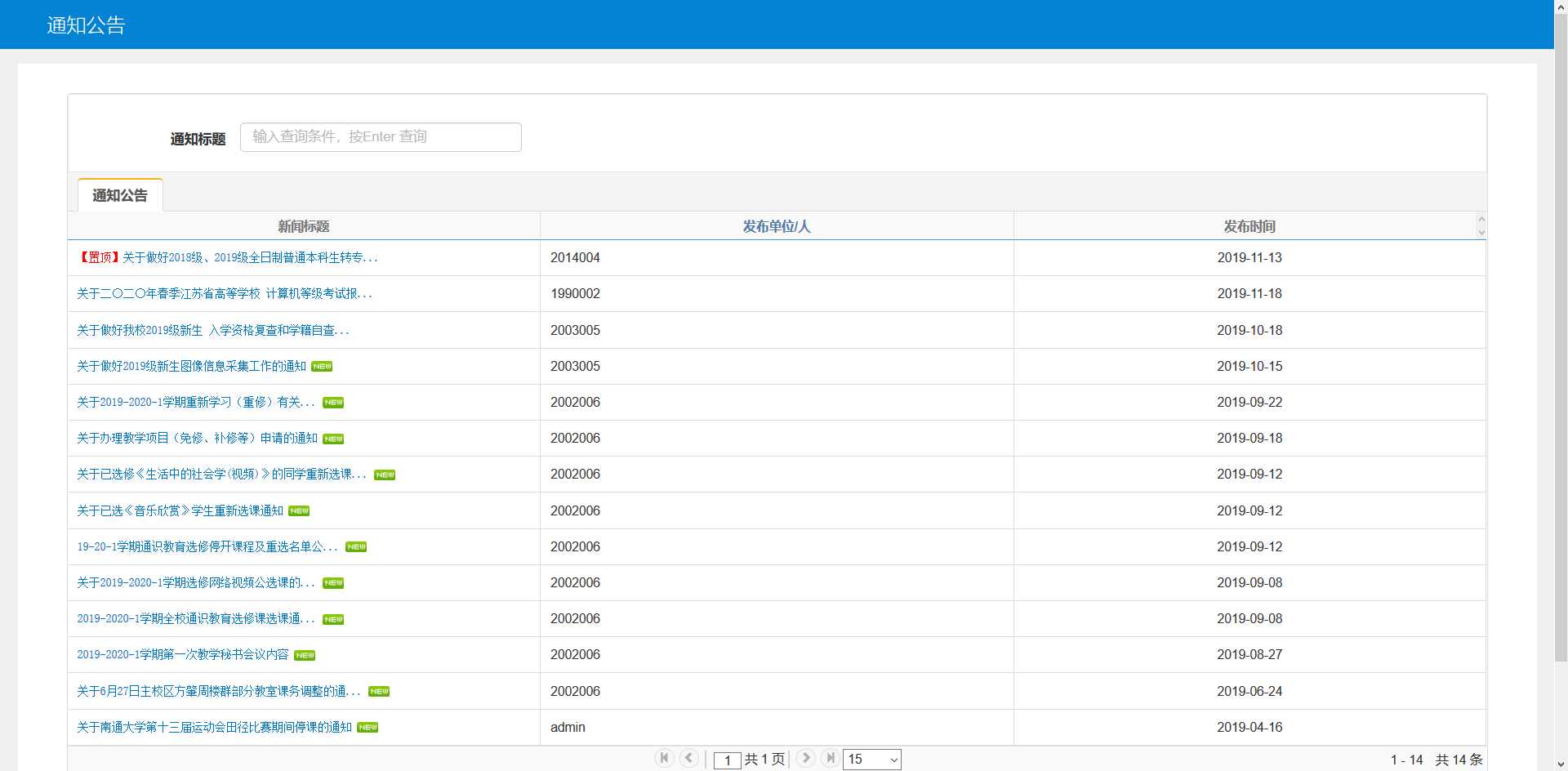Click date cell 2019-06-24

[1249, 691]
